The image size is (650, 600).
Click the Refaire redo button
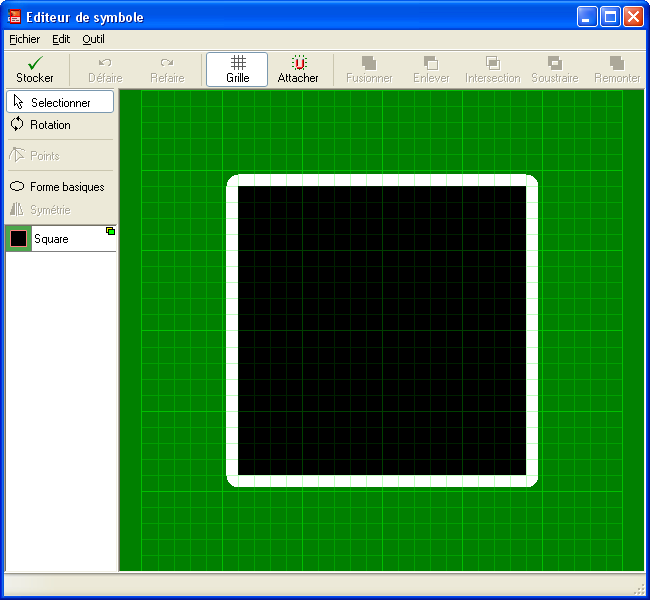(167, 70)
